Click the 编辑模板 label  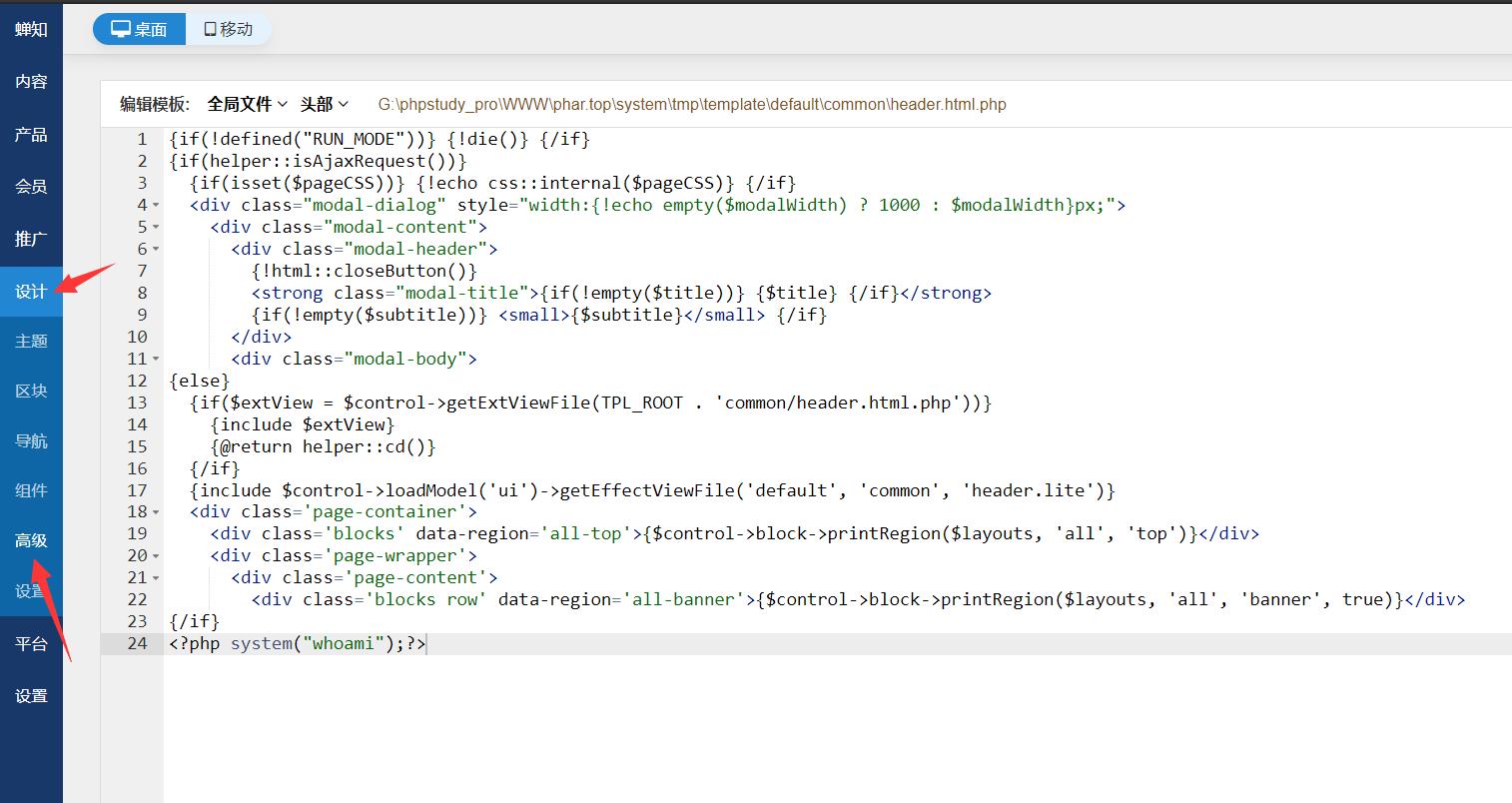click(x=155, y=104)
